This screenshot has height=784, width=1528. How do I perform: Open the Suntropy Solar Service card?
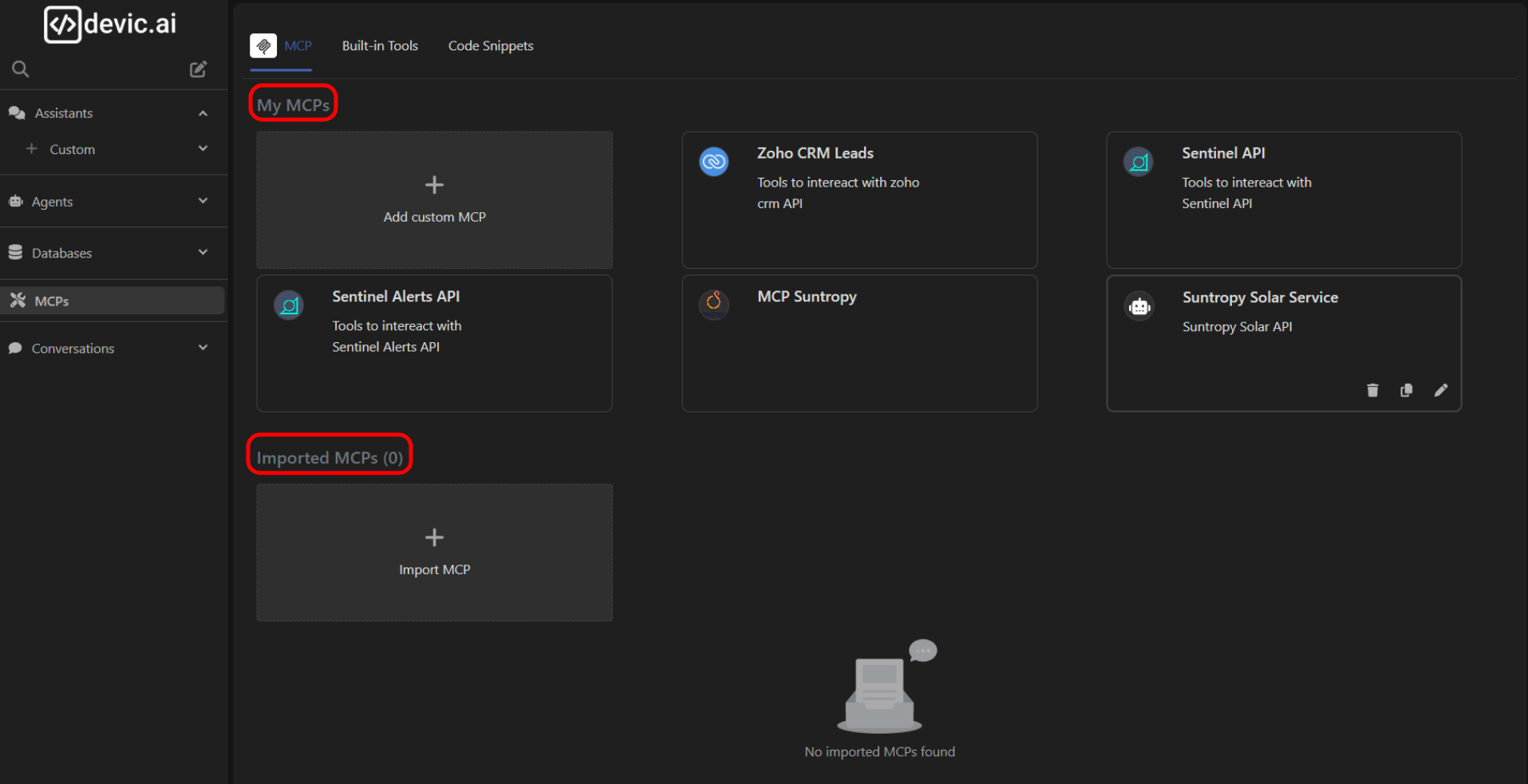(1284, 344)
